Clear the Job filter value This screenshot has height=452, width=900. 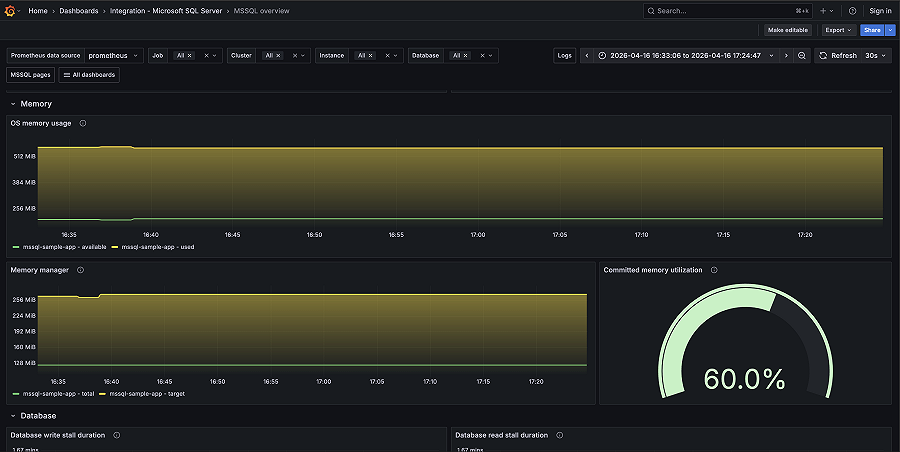(207, 56)
